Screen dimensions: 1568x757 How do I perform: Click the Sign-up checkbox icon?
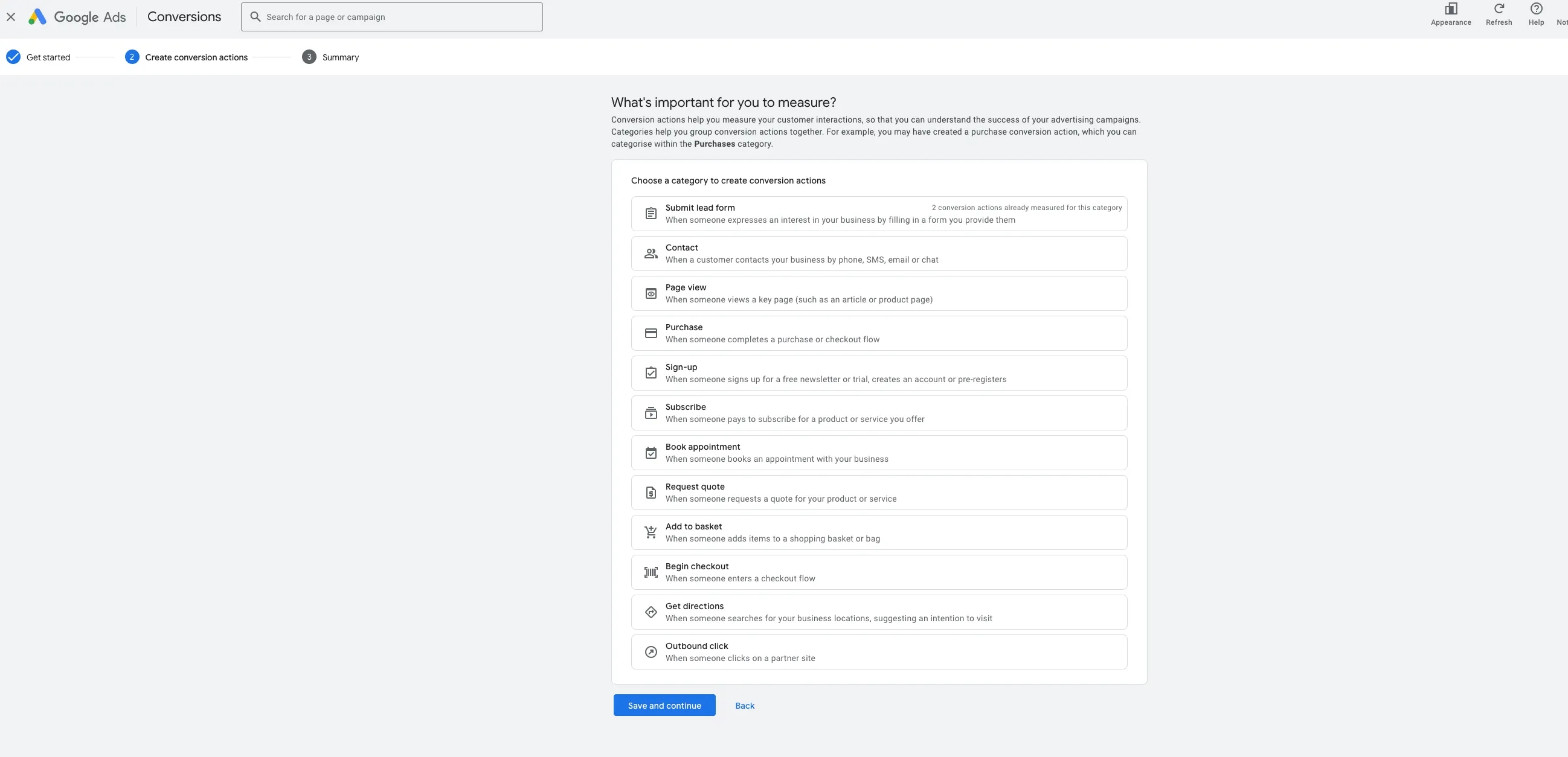[651, 373]
